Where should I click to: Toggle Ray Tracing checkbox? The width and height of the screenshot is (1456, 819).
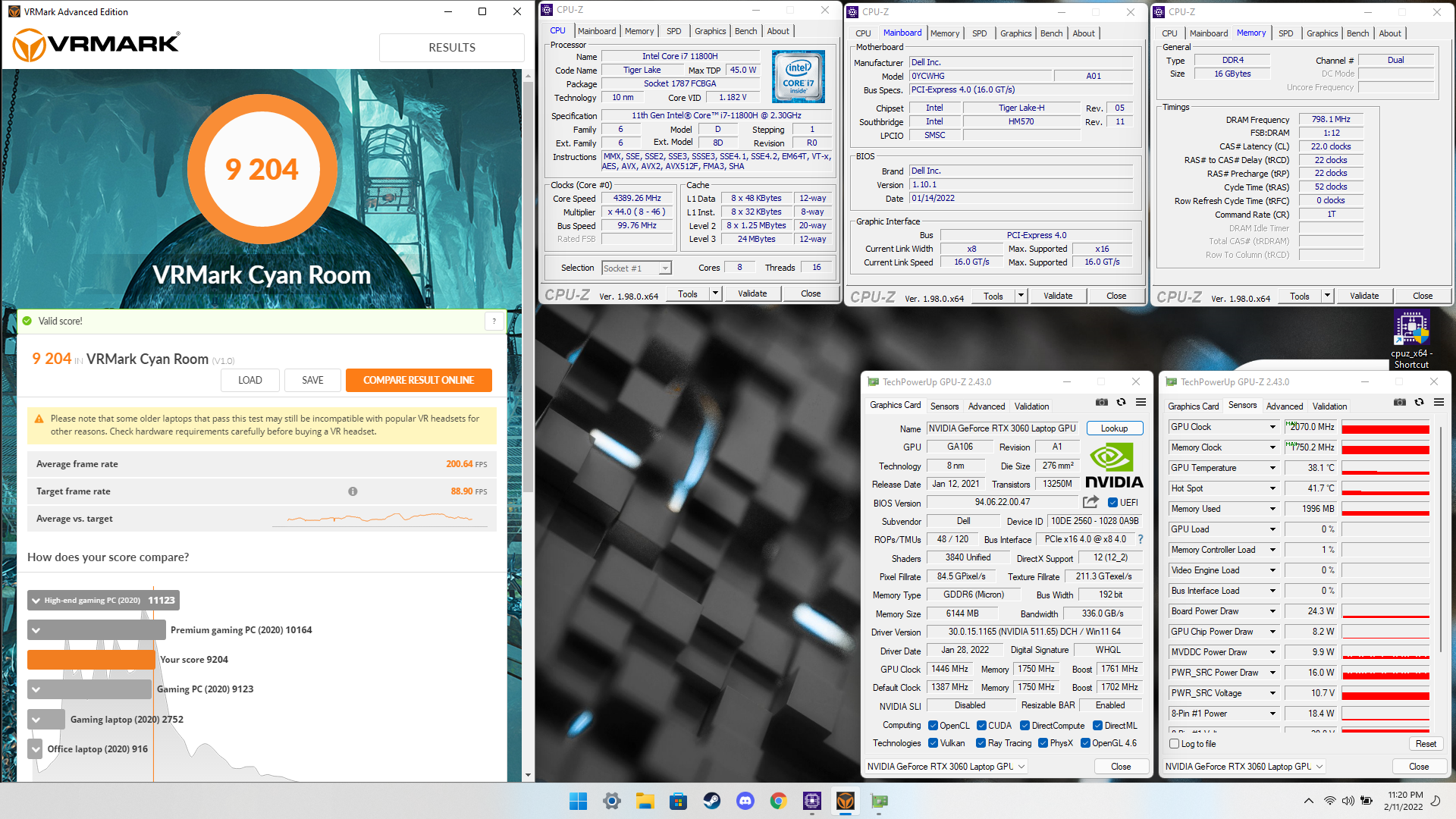981,743
